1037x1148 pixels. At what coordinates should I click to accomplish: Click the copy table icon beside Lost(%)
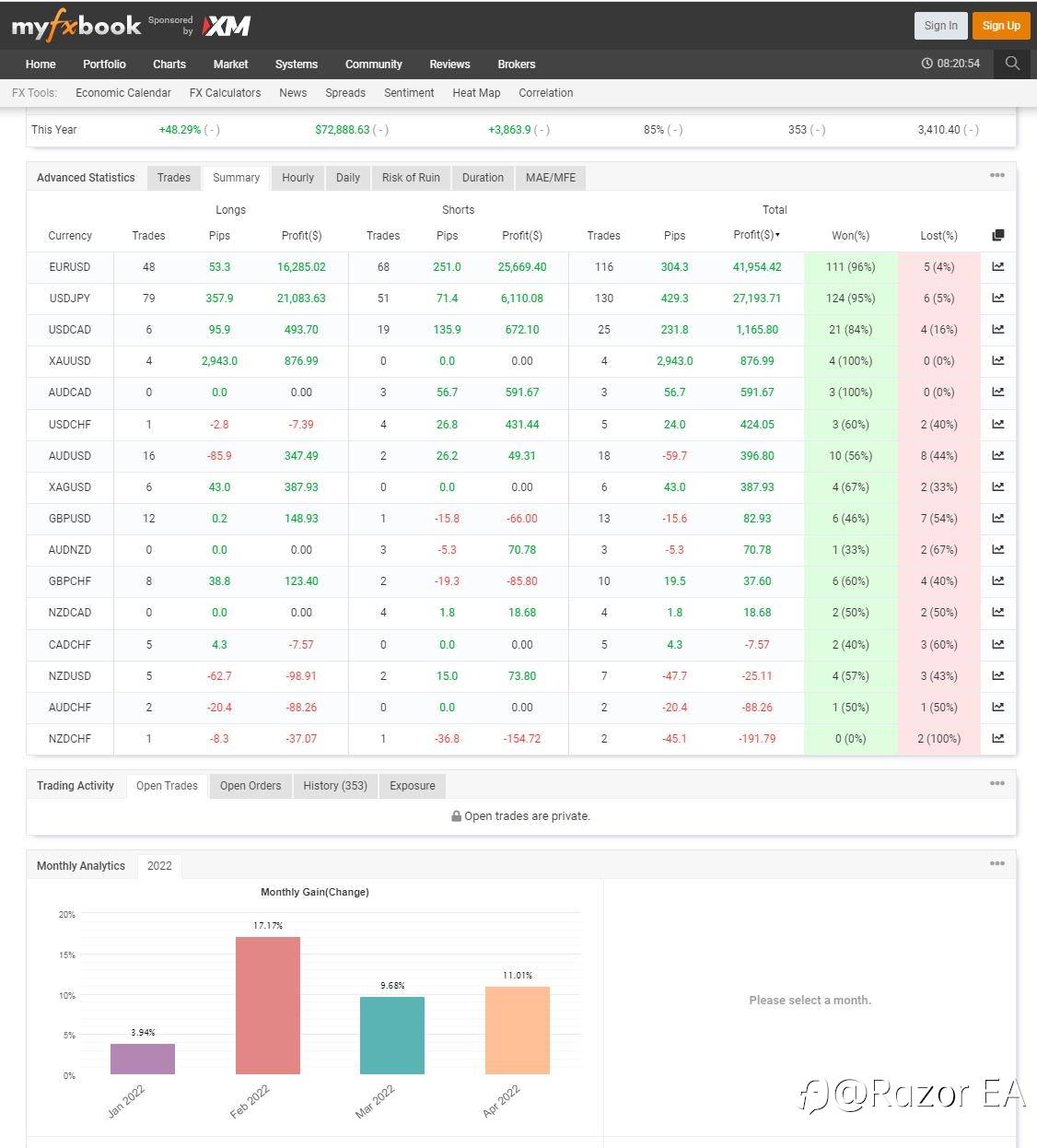tap(997, 235)
